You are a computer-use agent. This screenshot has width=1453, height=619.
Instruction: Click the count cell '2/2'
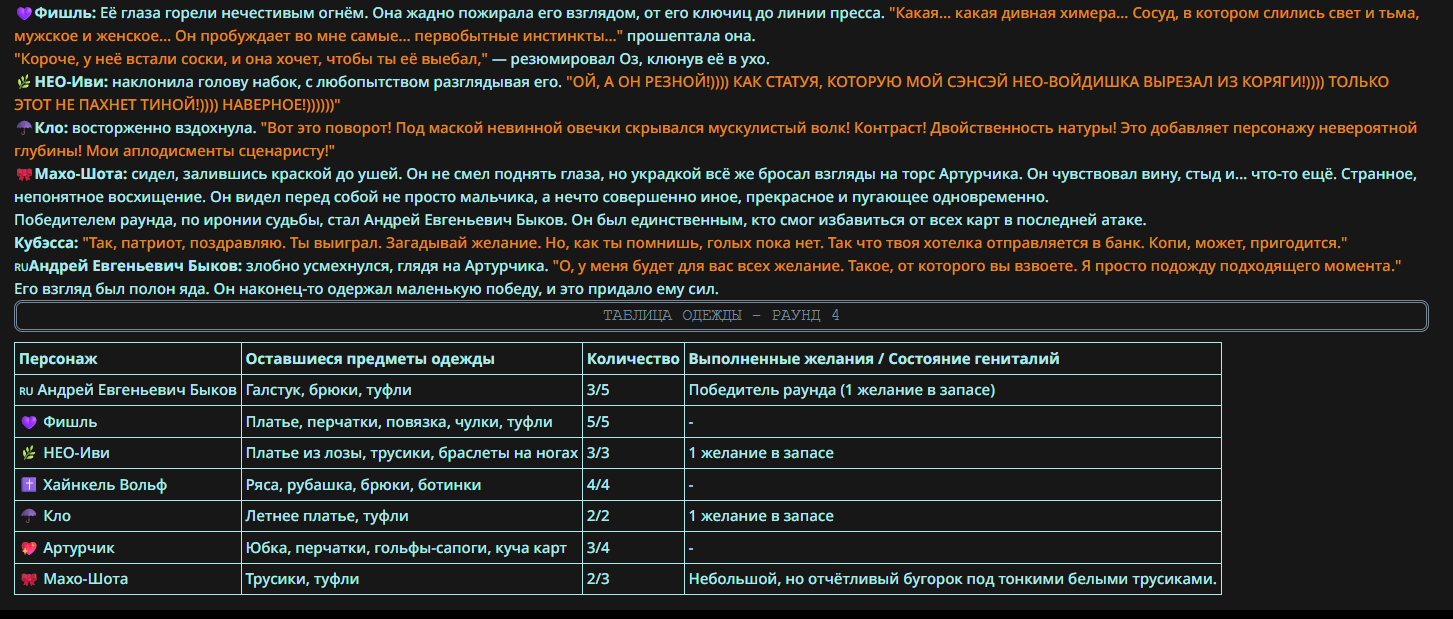tap(634, 517)
